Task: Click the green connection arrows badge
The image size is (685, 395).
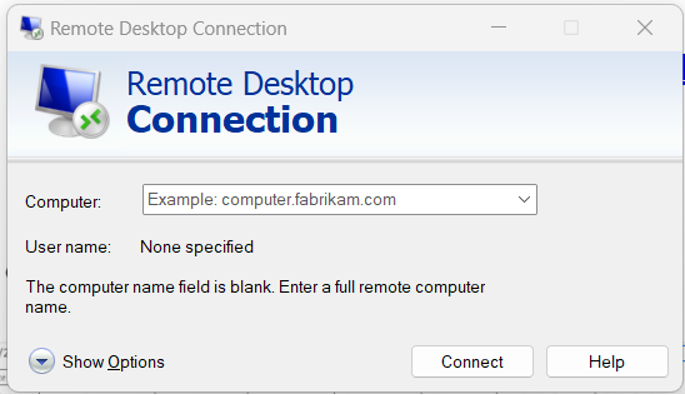Action: [91, 120]
